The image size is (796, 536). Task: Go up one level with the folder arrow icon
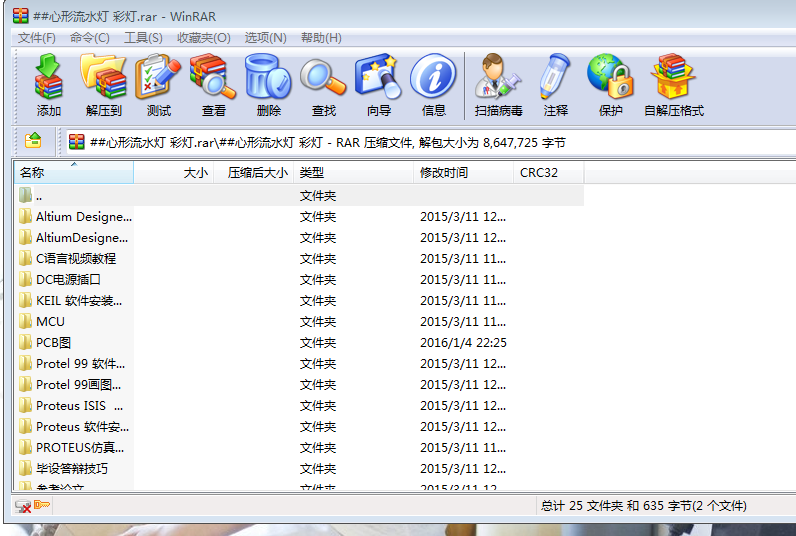[34, 141]
